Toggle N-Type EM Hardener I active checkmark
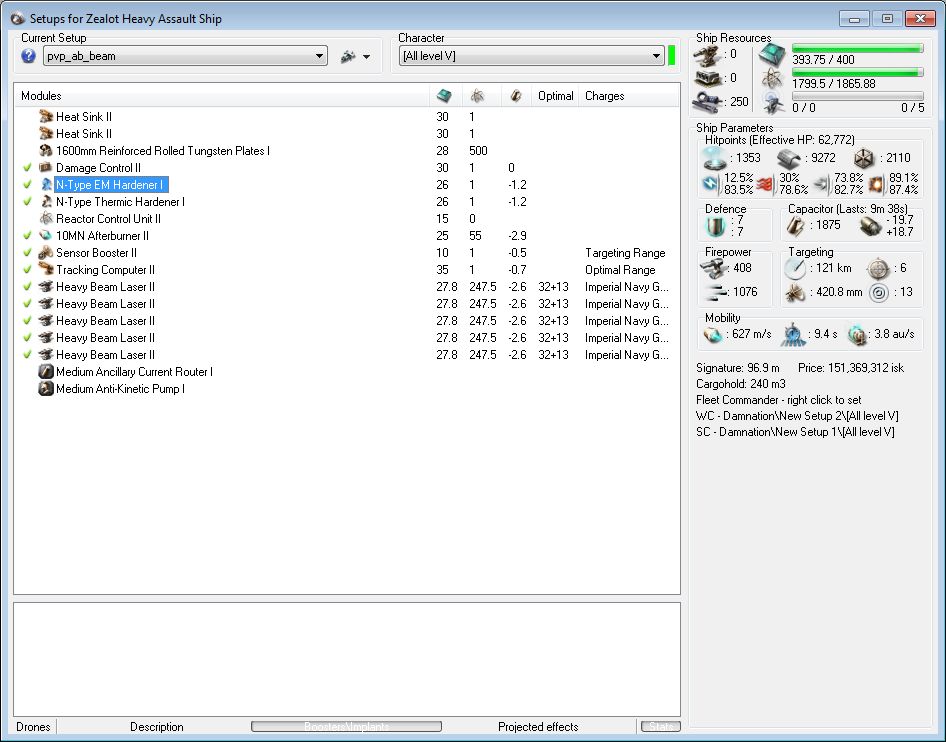This screenshot has height=742, width=946. [27, 185]
